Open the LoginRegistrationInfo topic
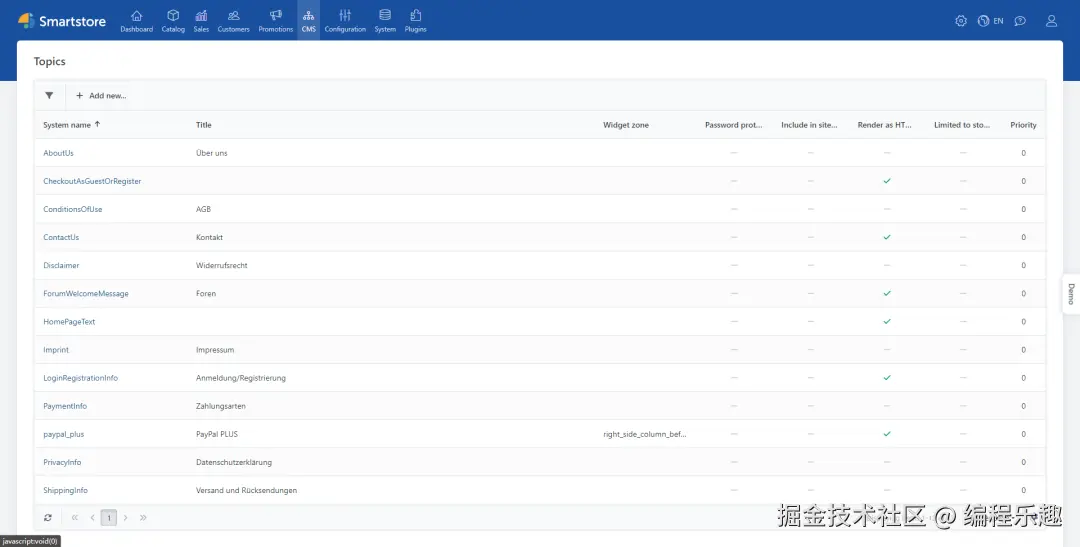Viewport: 1080px width, 547px height. tap(81, 378)
